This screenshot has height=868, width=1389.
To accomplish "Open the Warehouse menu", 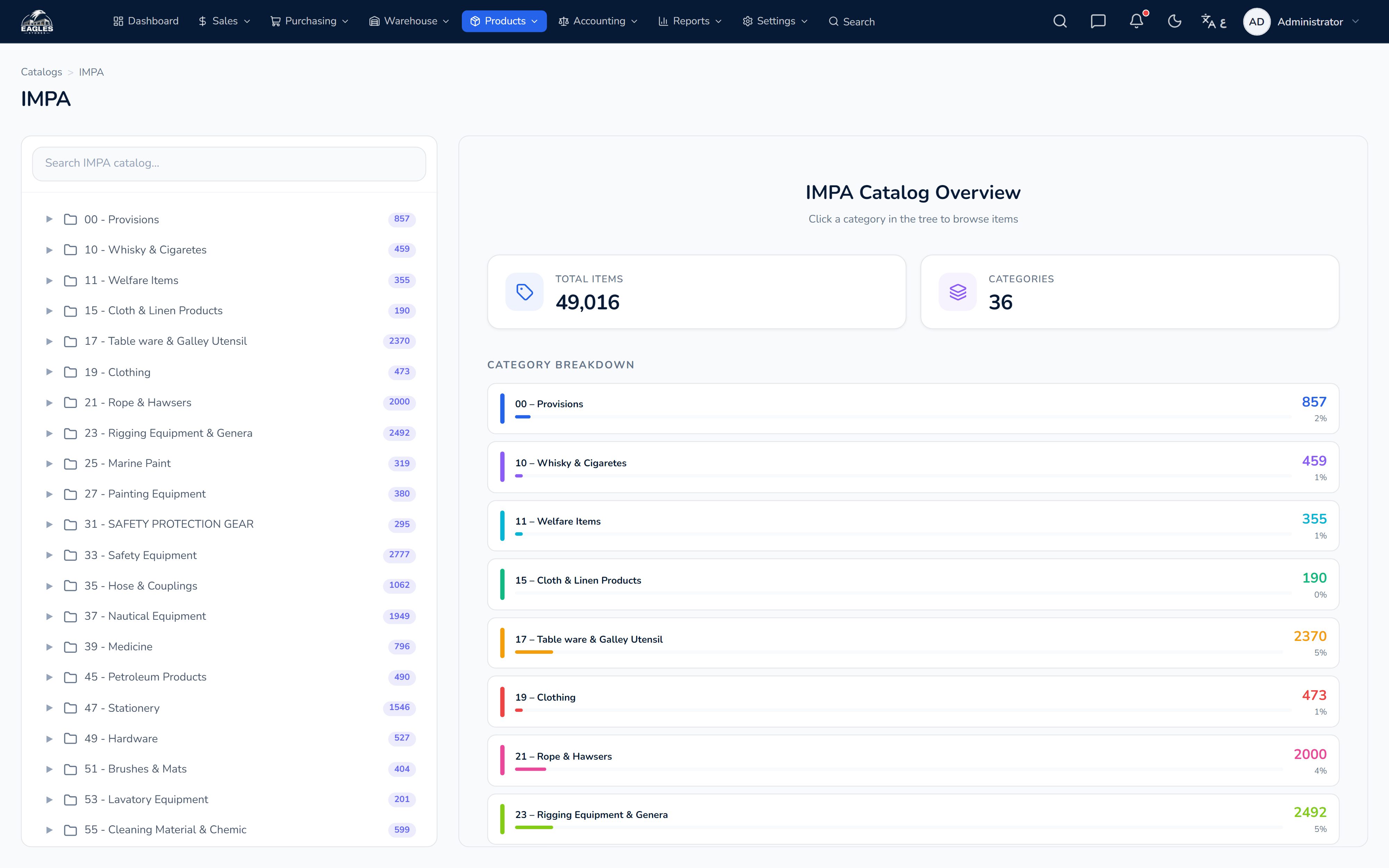I will point(409,21).
